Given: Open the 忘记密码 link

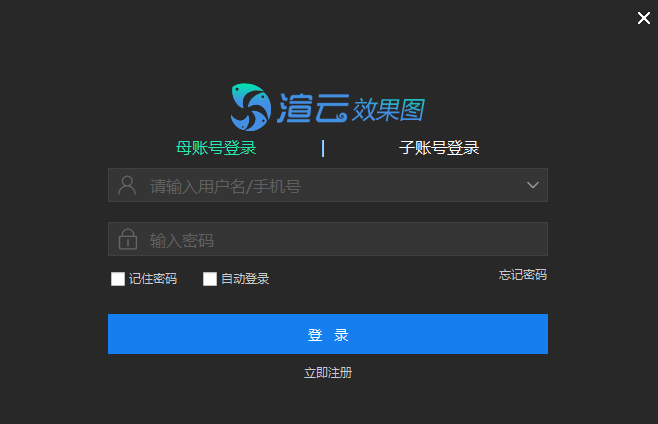Looking at the screenshot, I should click(523, 275).
